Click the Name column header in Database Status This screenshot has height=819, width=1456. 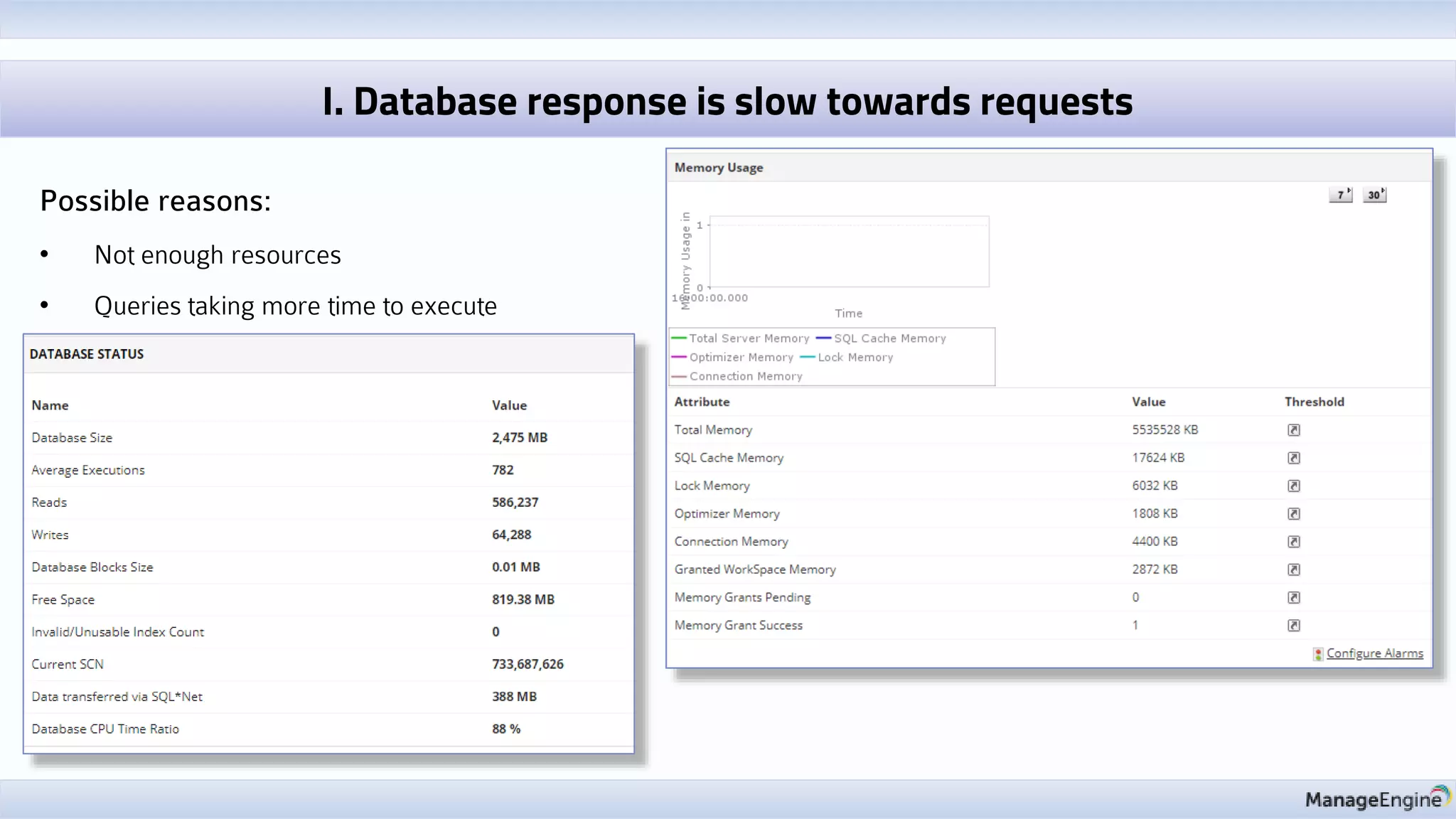[50, 405]
